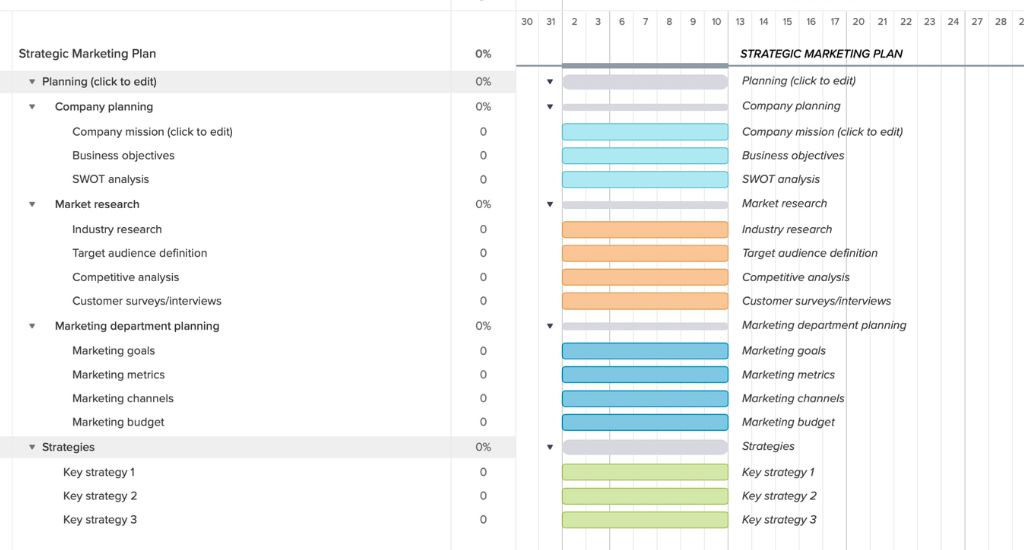Click the Planning summary bar in timeline
This screenshot has height=550, width=1024.
(645, 82)
